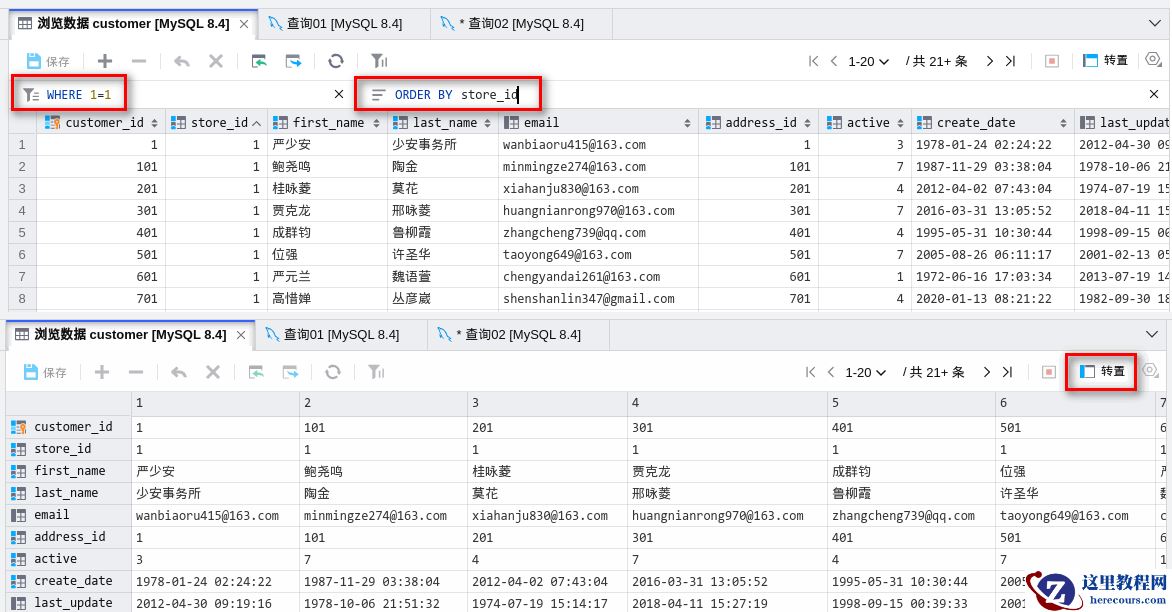Click upper panel 转置 transpose button
The width and height of the screenshot is (1172, 612).
1105,61
